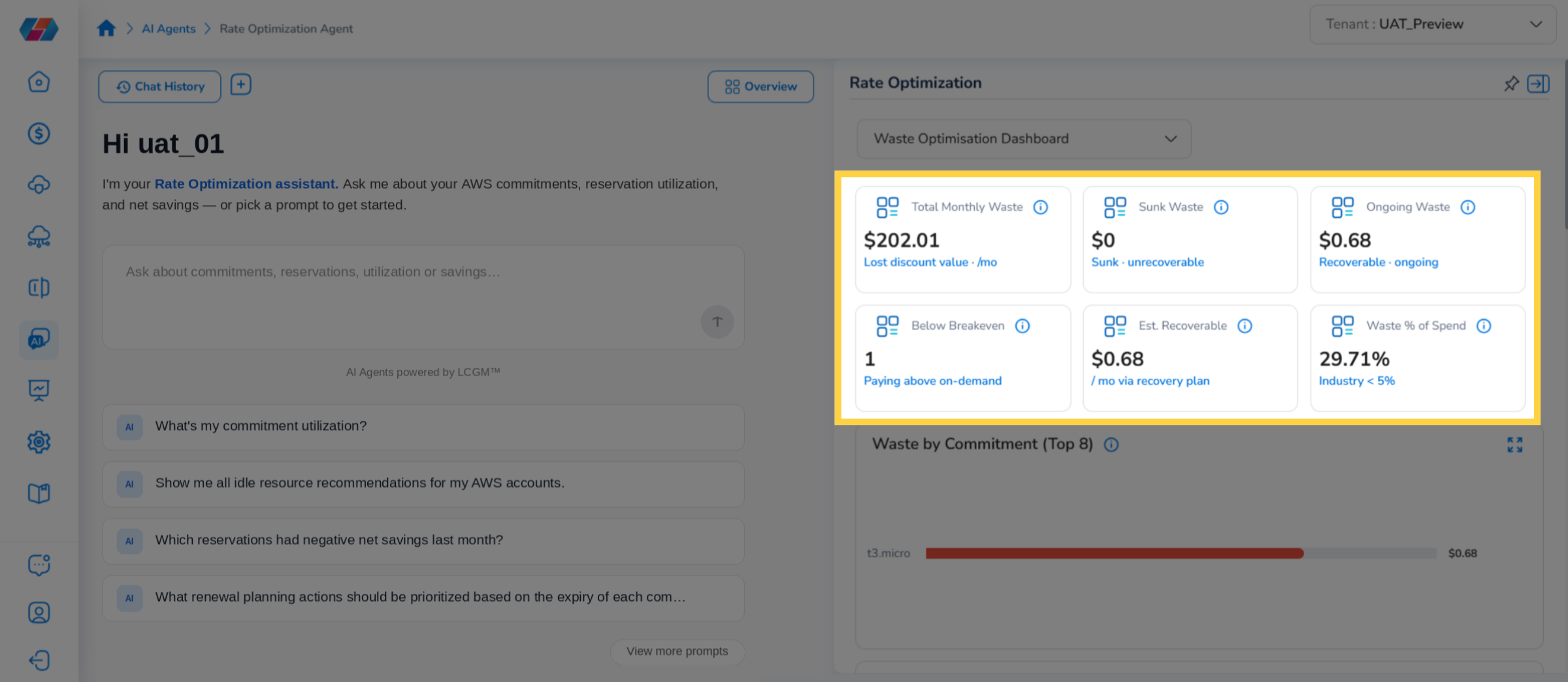Screen dimensions: 1568x682
Task: Collapse the Rate Optimization side panel
Action: click(x=1538, y=84)
